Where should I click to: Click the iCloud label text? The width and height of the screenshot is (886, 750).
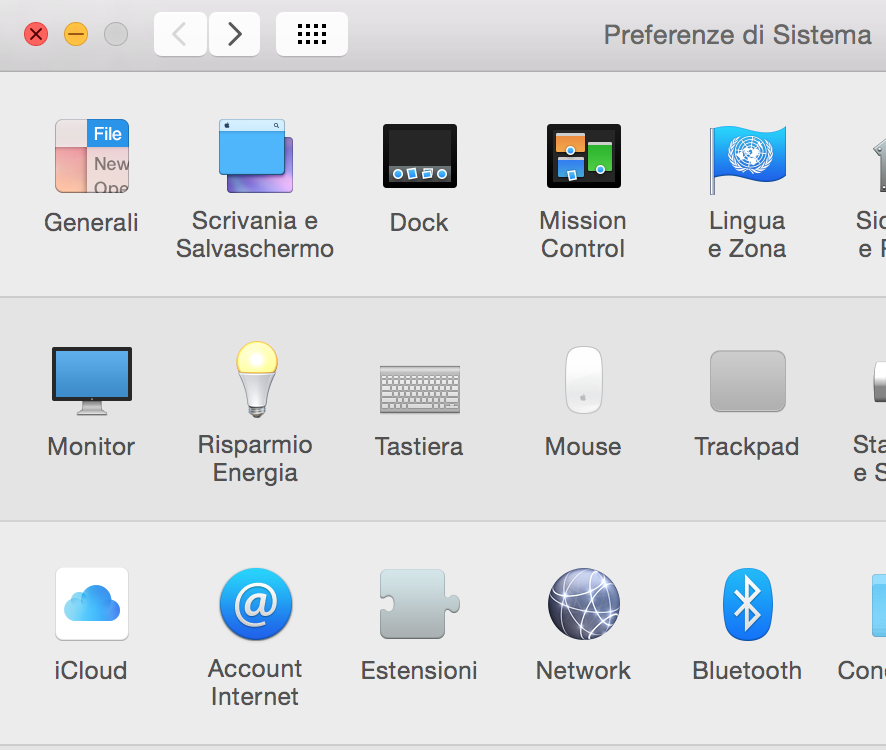[91, 670]
